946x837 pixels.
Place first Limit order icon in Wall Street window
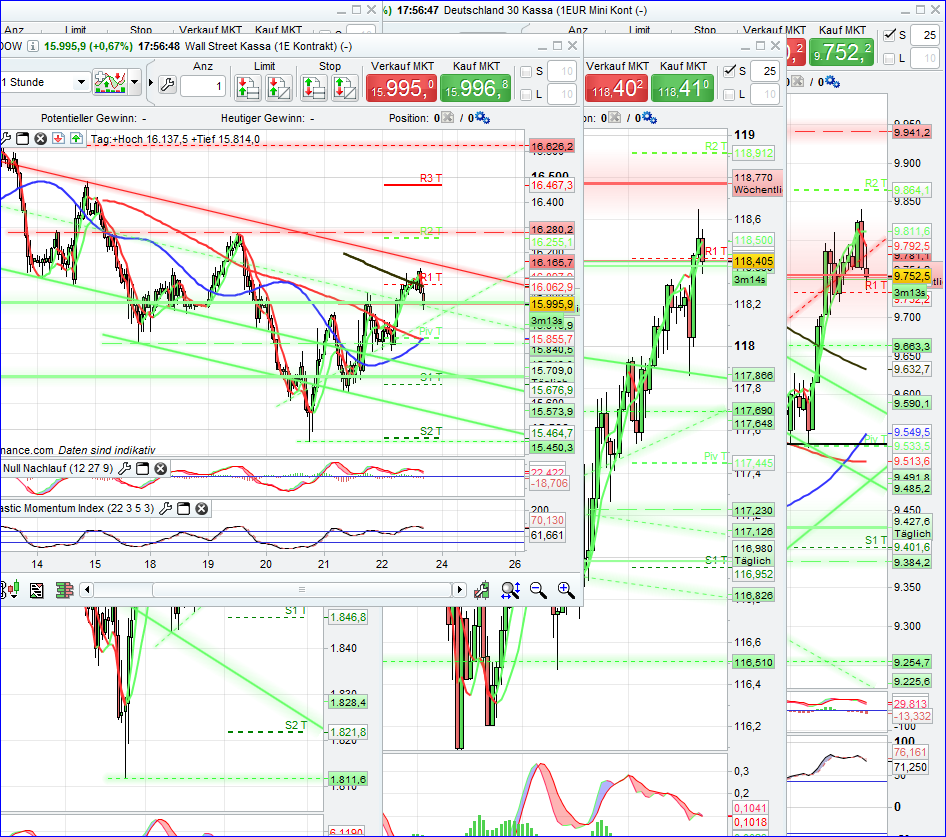pyautogui.click(x=247, y=88)
